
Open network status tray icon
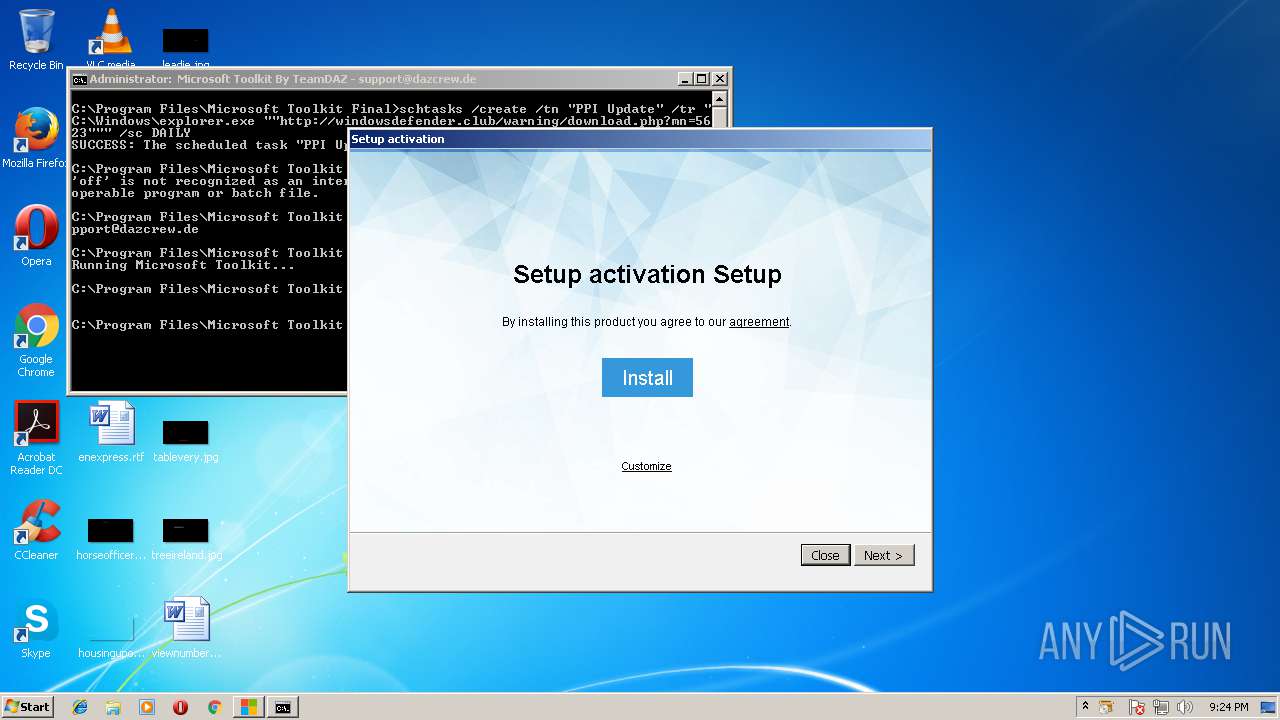tap(1161, 707)
